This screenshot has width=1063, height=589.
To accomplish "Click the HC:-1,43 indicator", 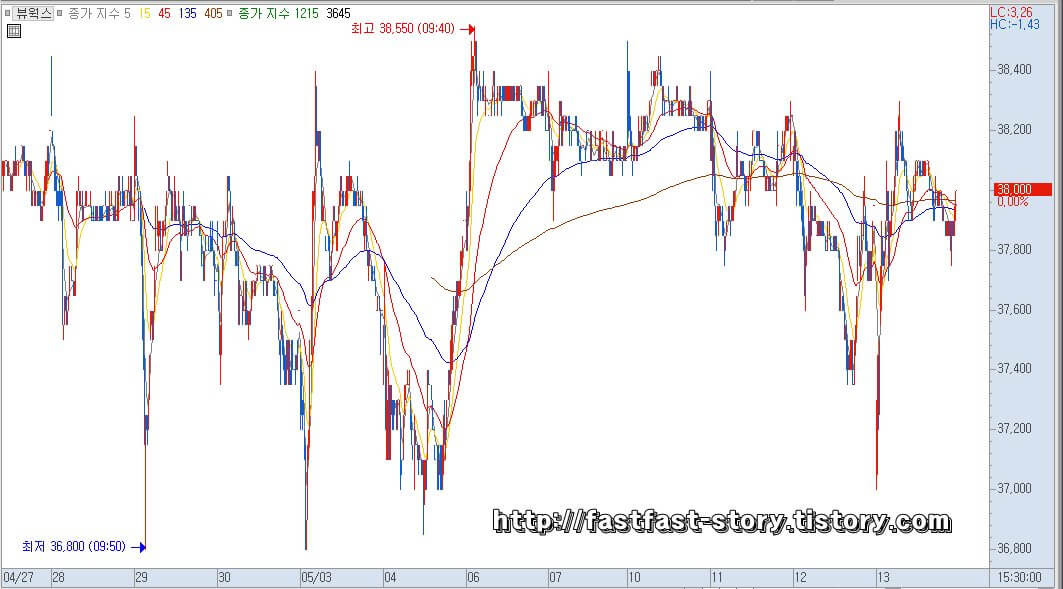I will [x=1015, y=24].
